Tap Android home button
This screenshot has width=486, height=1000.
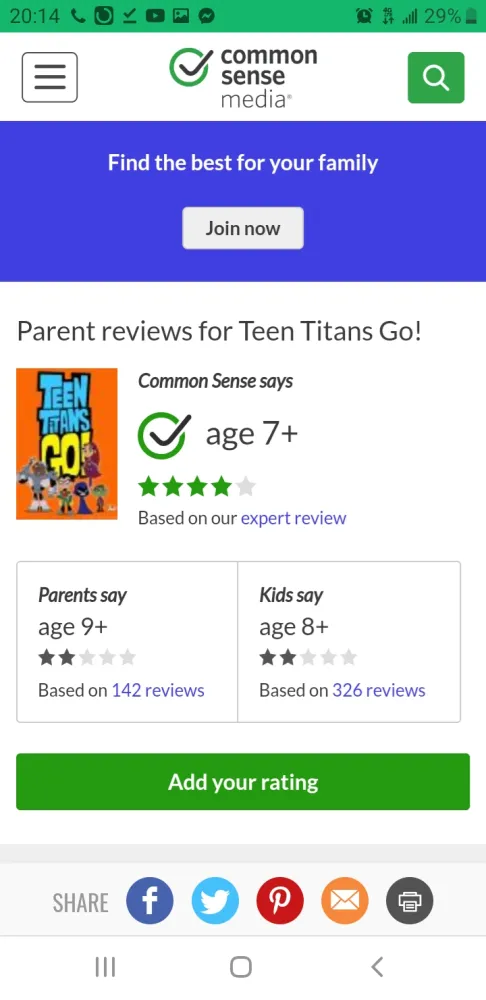tap(241, 967)
